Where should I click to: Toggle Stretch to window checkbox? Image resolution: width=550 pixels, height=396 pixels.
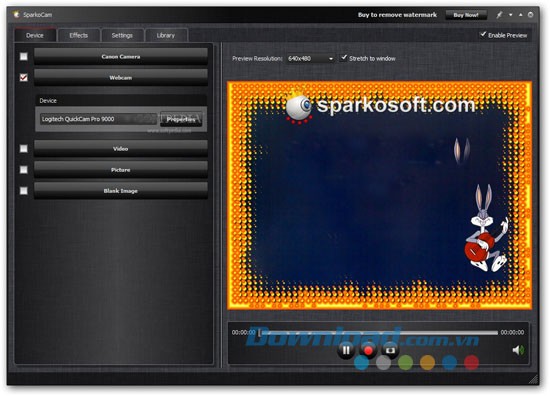[x=344, y=58]
